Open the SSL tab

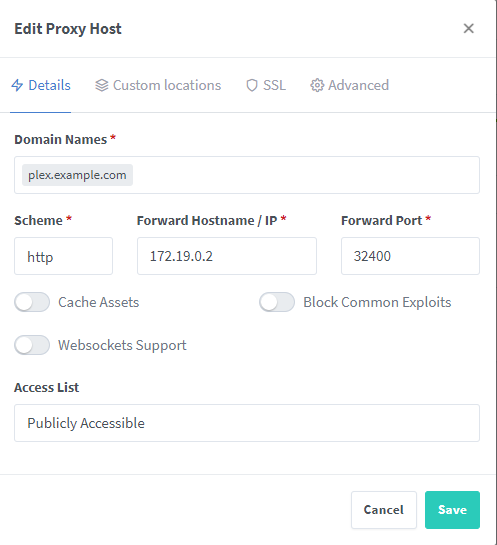coord(266,85)
